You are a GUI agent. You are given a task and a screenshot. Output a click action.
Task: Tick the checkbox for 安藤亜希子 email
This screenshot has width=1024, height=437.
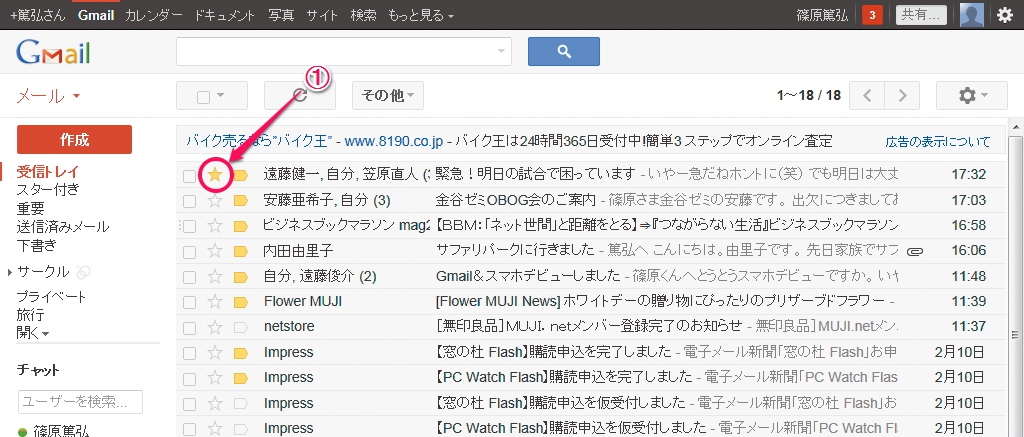coord(189,200)
